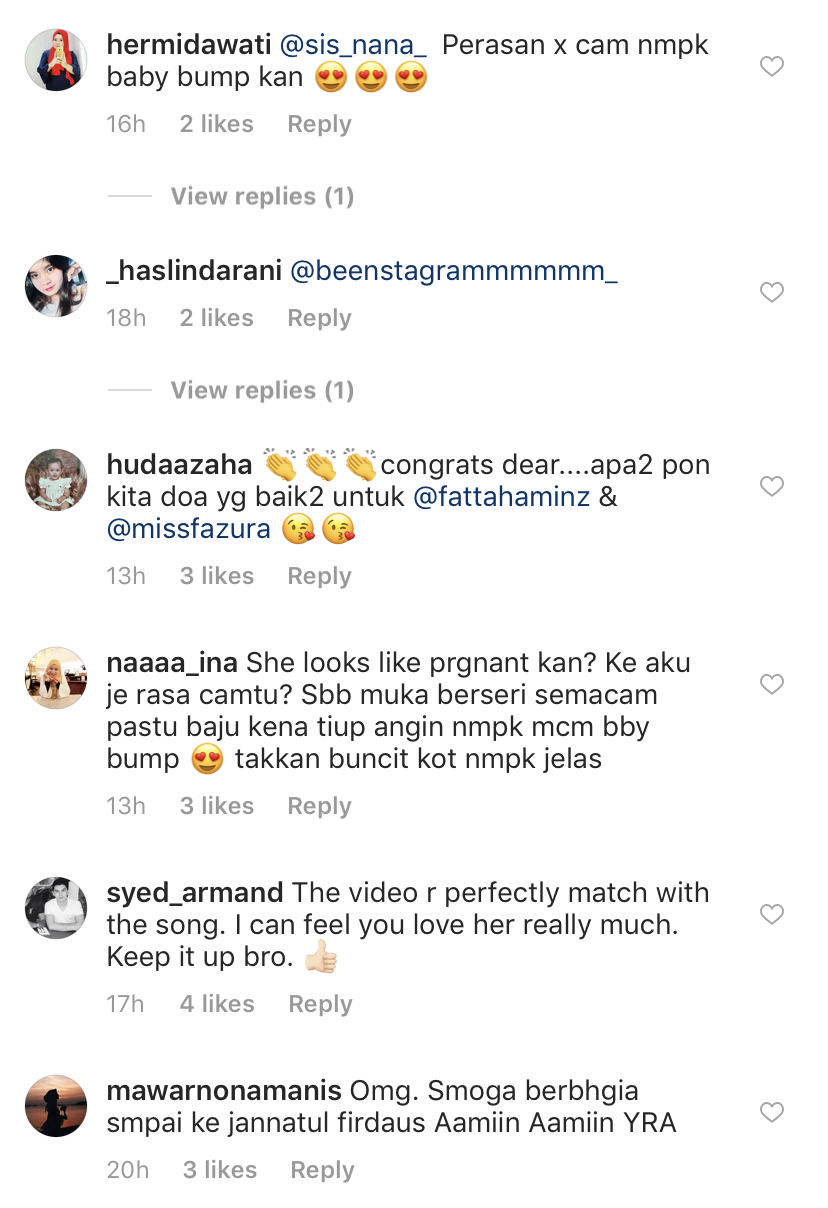
Task: Like hudaazaha's congrats comment
Action: (771, 487)
